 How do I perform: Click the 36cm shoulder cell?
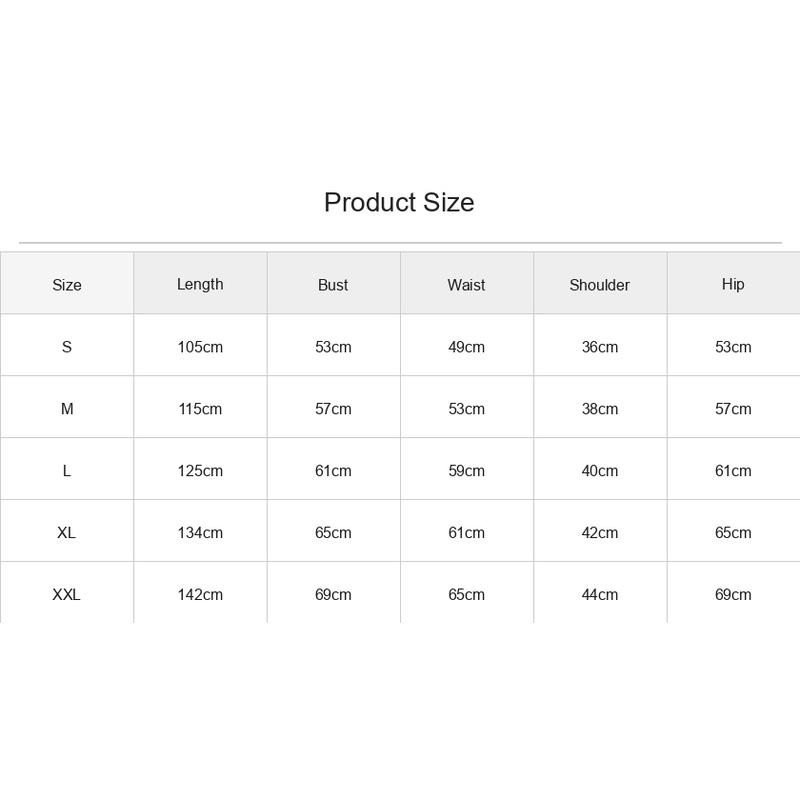pyautogui.click(x=599, y=347)
